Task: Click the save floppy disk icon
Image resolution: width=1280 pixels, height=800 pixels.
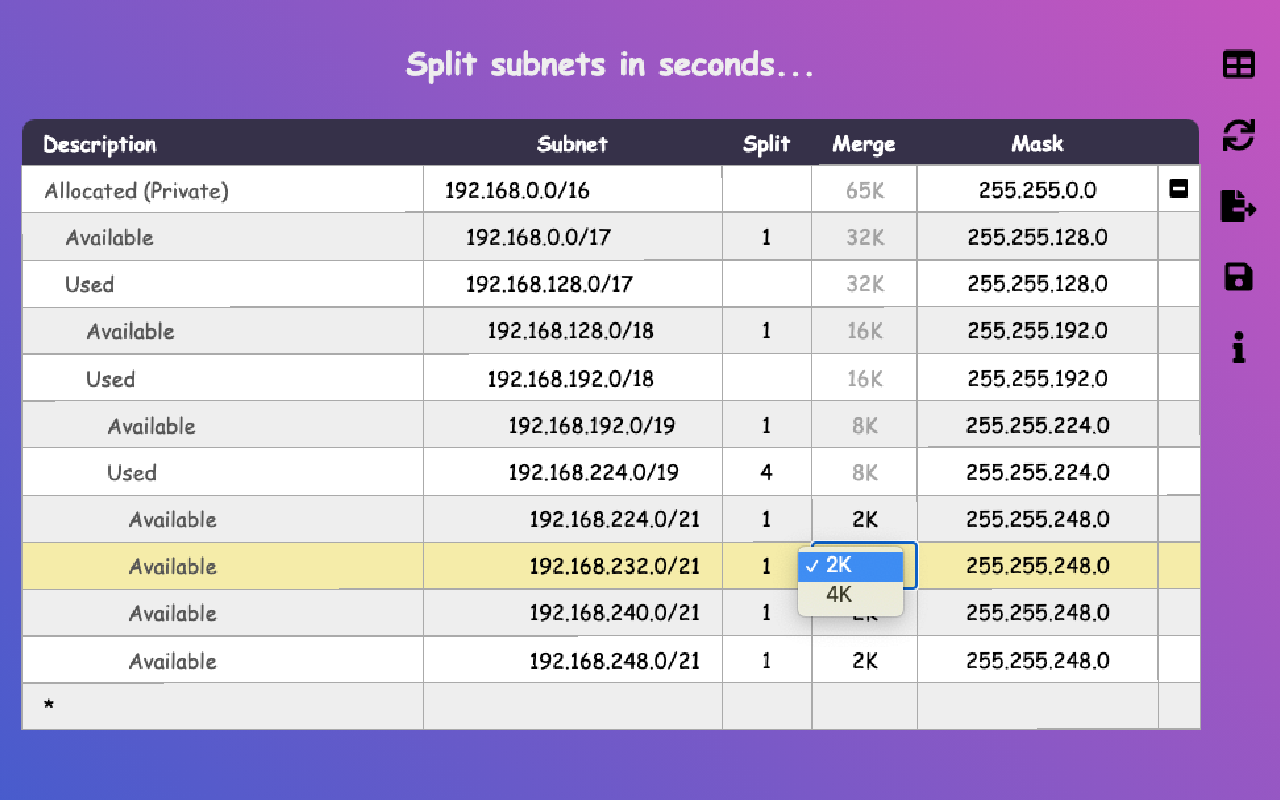Action: click(1239, 276)
